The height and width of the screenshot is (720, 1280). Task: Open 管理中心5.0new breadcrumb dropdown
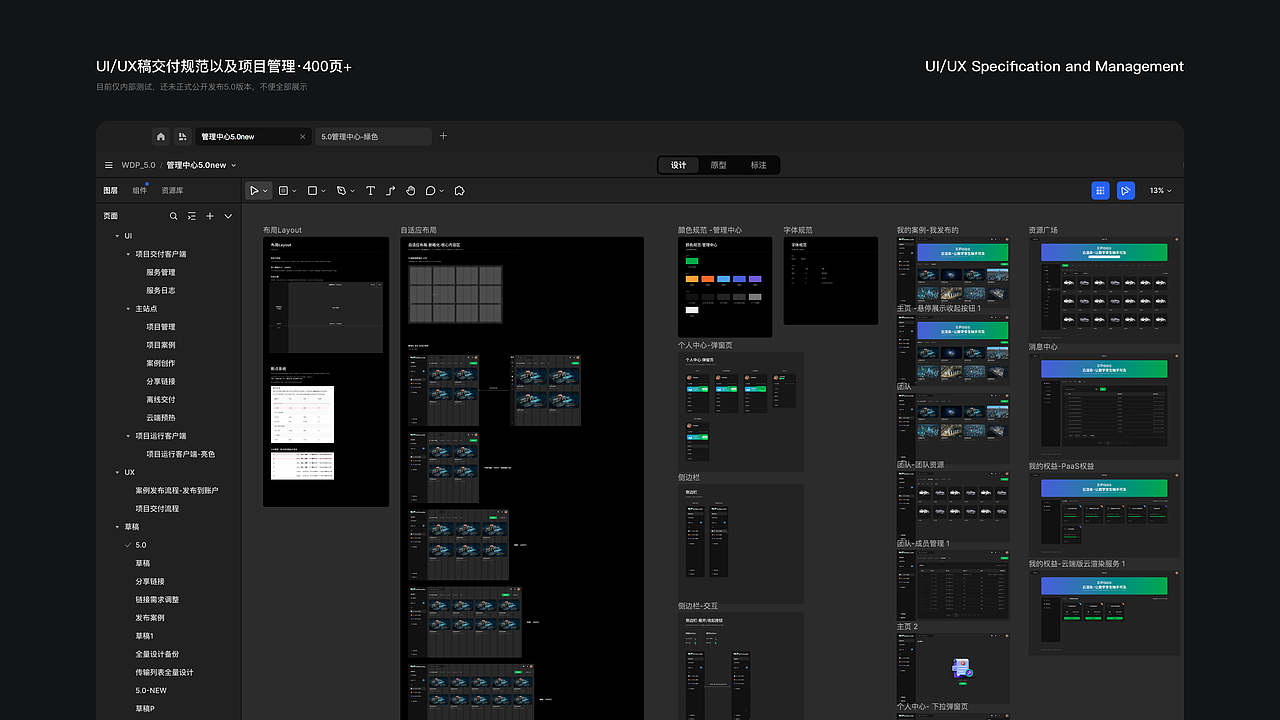234,165
